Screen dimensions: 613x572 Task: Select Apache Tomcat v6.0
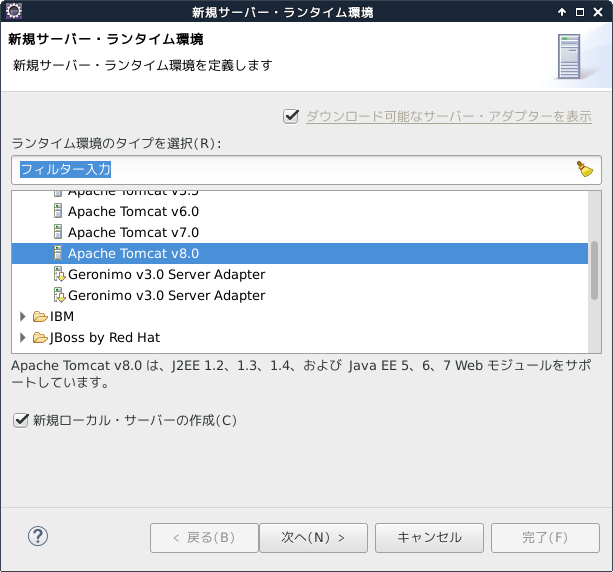click(133, 212)
